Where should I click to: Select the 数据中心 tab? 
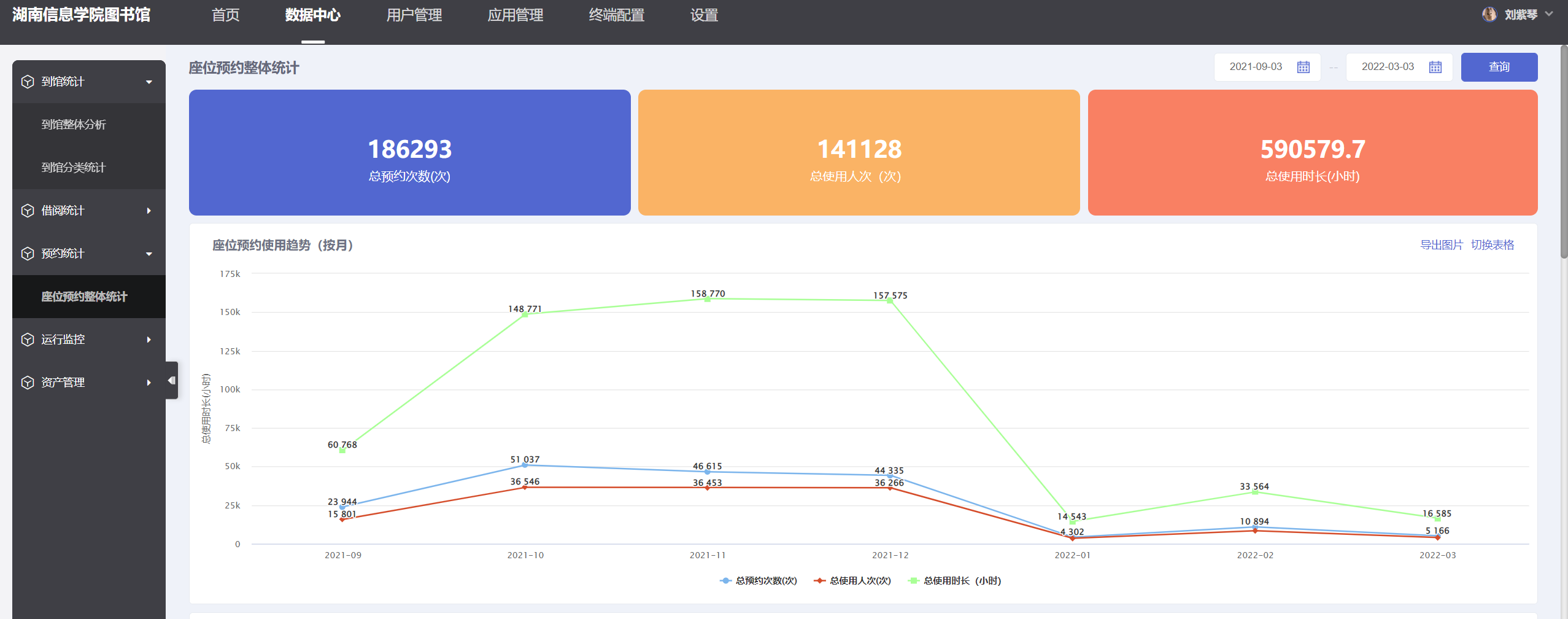tap(313, 15)
